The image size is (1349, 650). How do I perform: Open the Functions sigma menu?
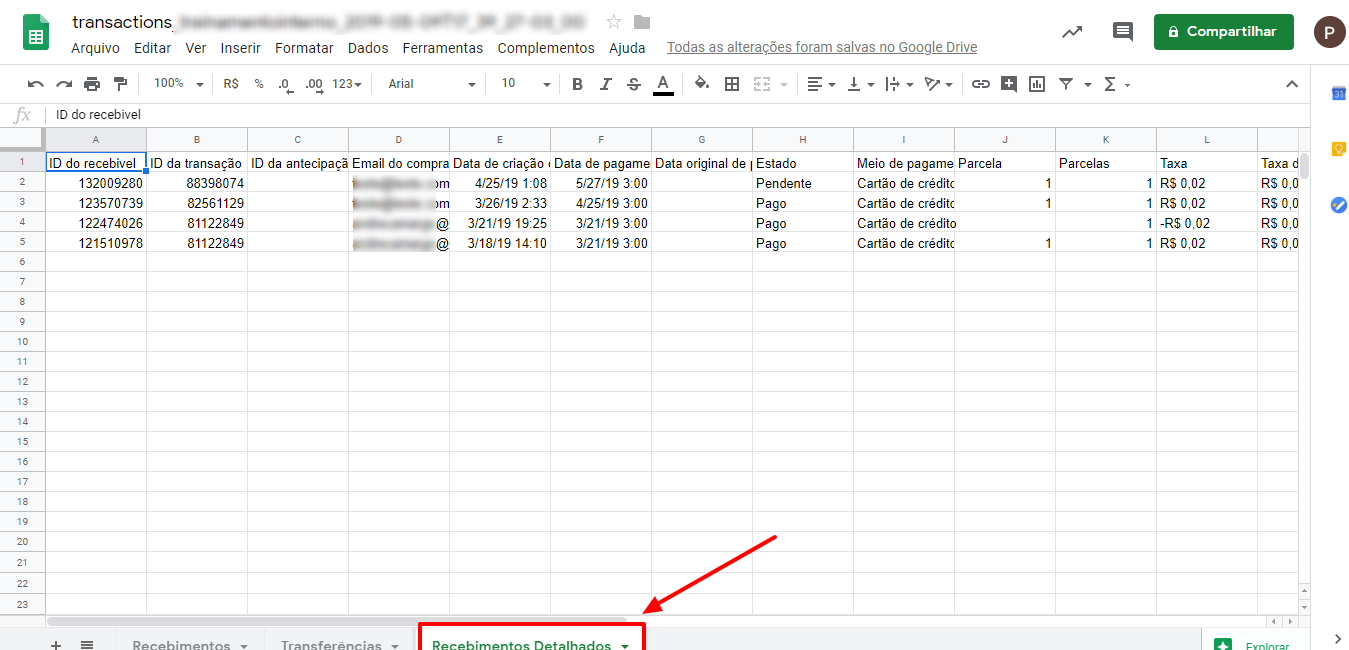pos(1116,84)
